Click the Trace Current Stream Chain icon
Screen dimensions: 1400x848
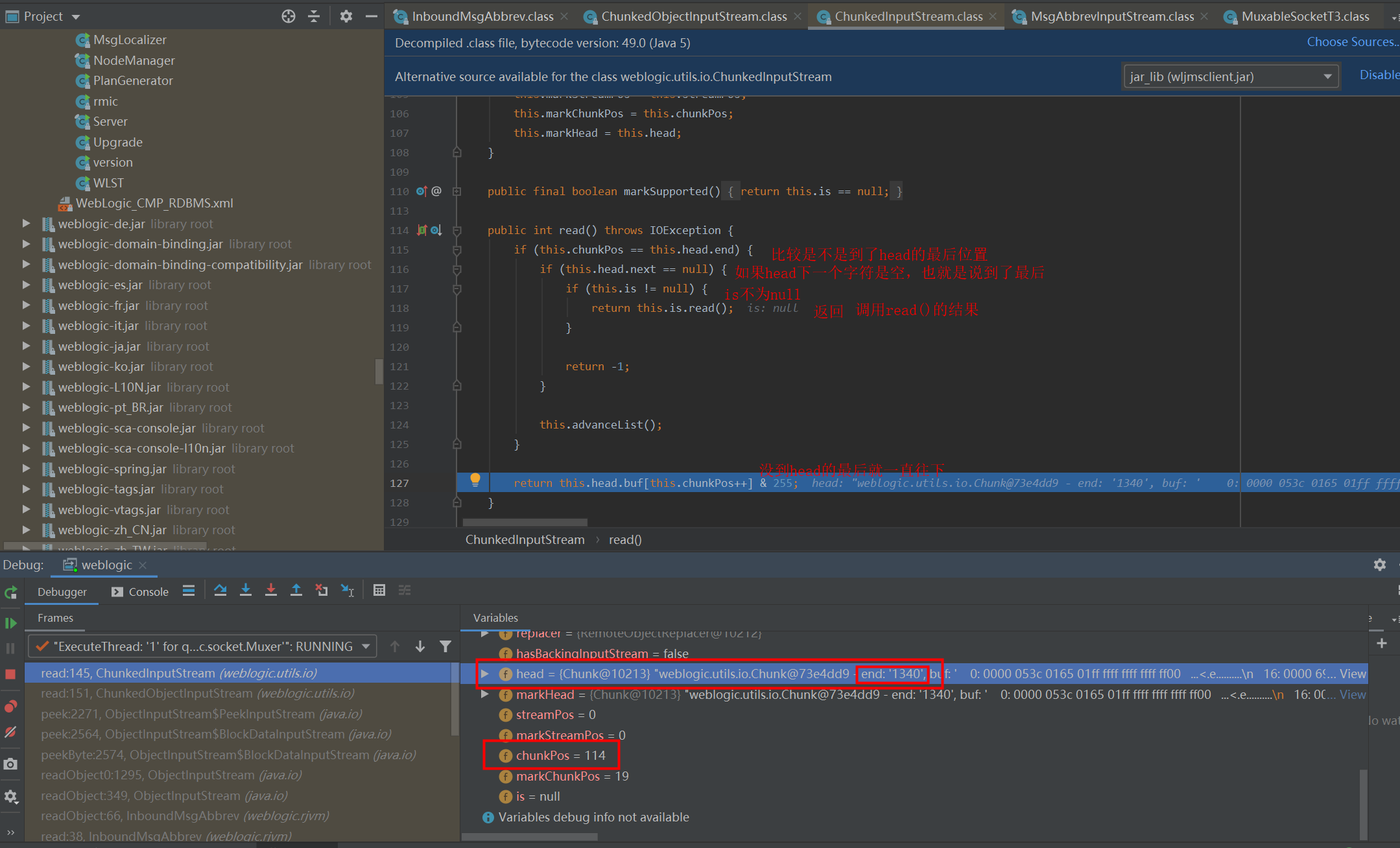click(x=405, y=591)
